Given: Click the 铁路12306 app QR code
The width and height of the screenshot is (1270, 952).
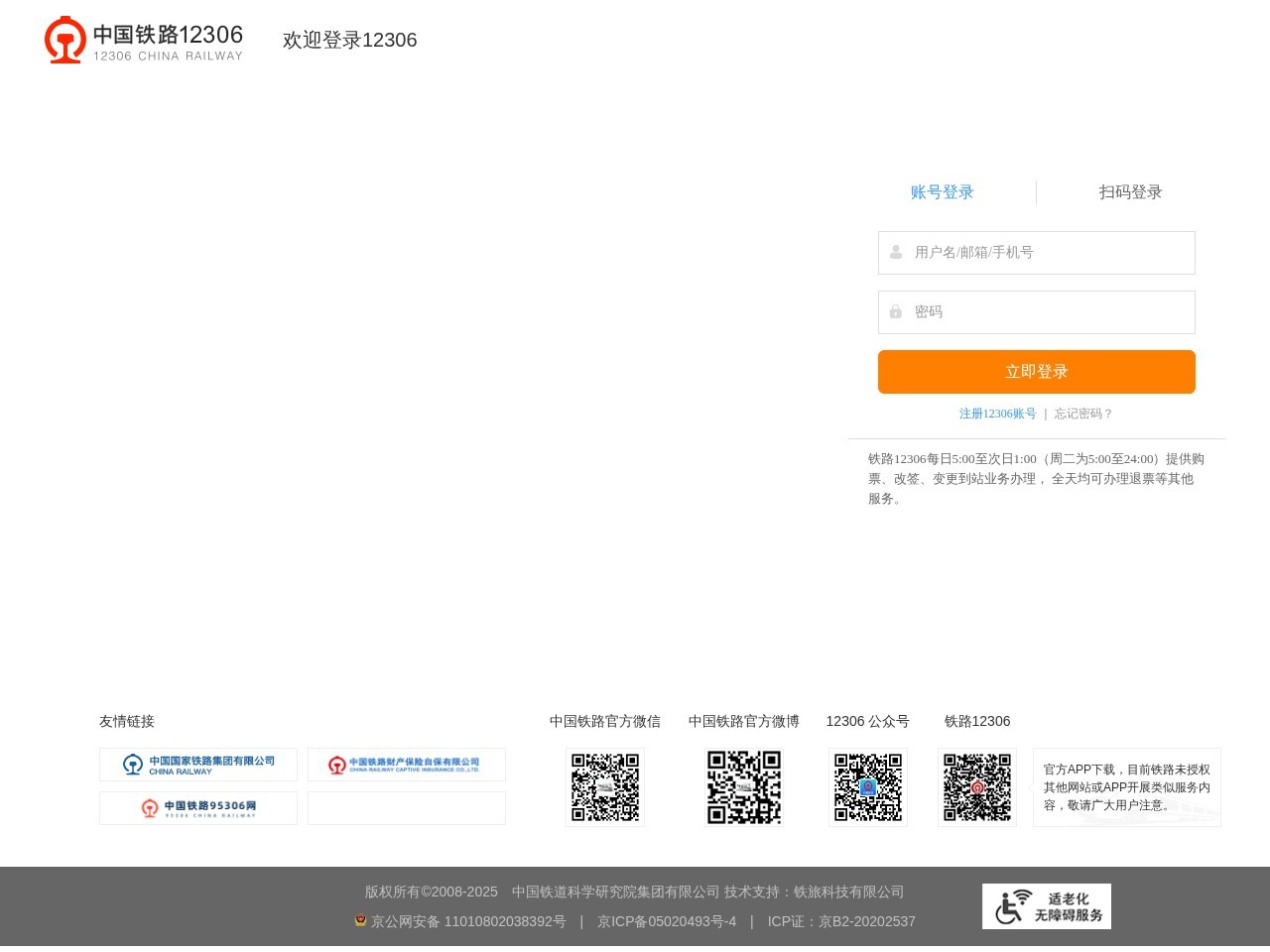Looking at the screenshot, I should 977,787.
